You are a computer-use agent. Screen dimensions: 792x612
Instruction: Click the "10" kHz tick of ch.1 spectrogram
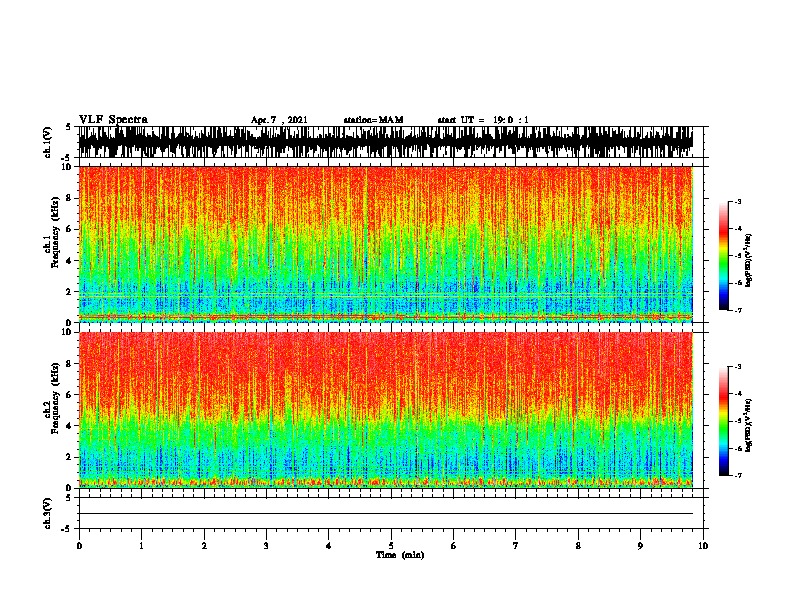[x=68, y=167]
